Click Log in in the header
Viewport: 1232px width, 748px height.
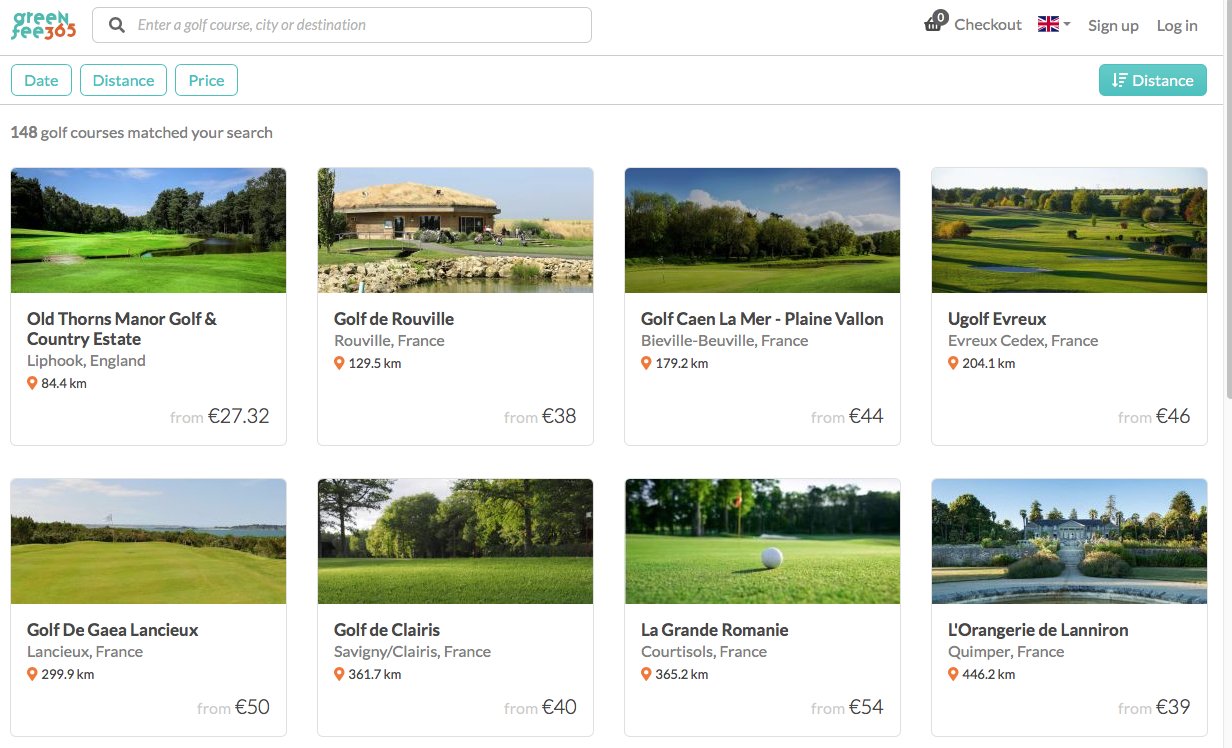coord(1177,25)
